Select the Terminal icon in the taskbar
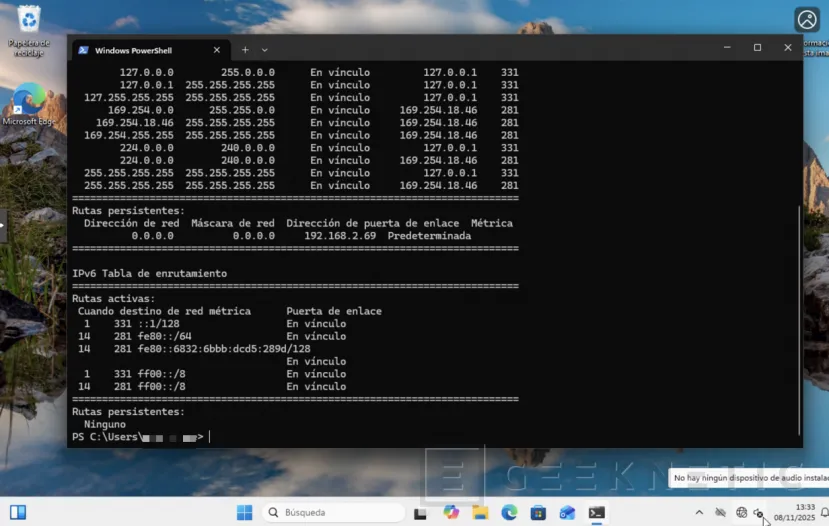 [596, 512]
